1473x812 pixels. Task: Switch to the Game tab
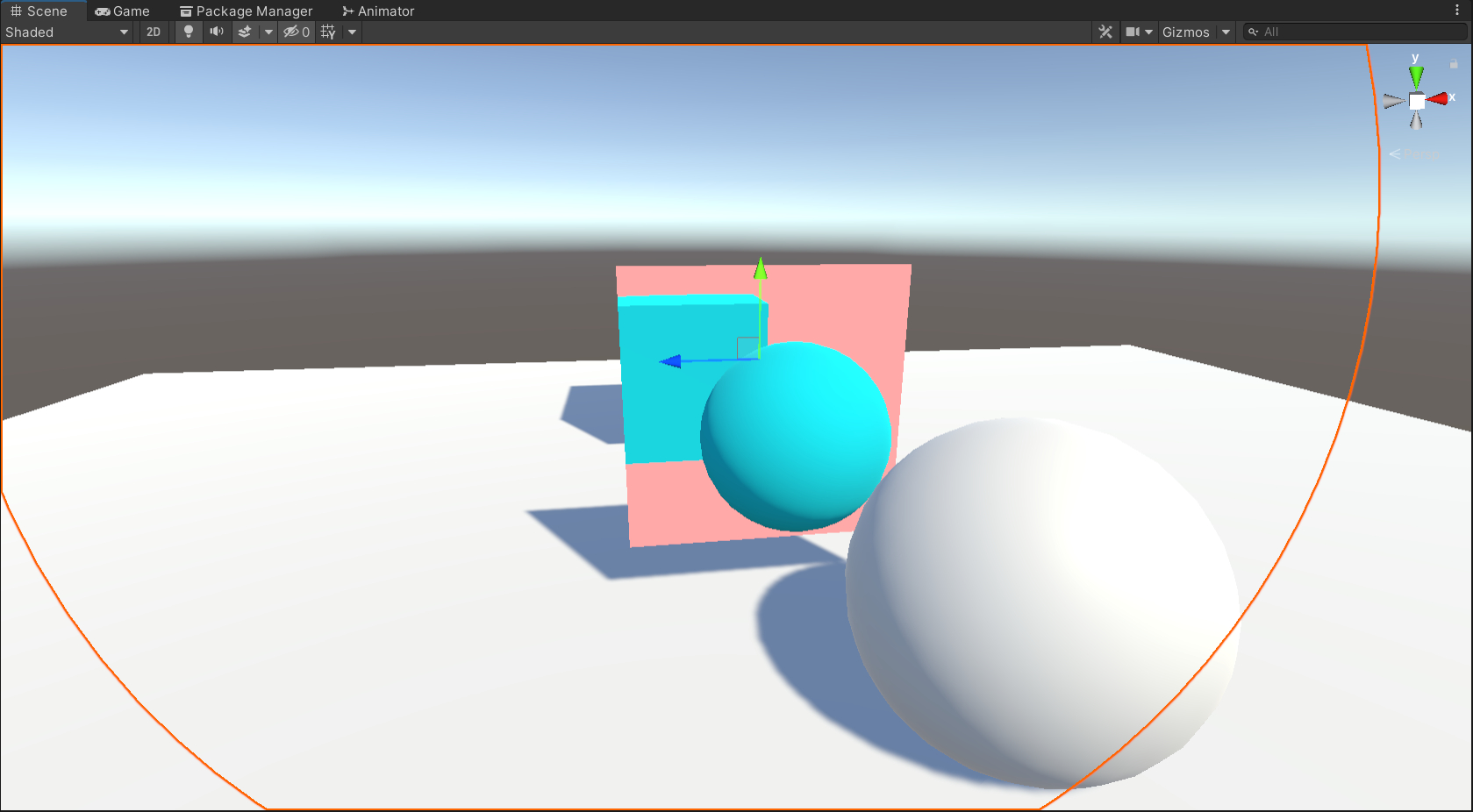click(x=123, y=11)
